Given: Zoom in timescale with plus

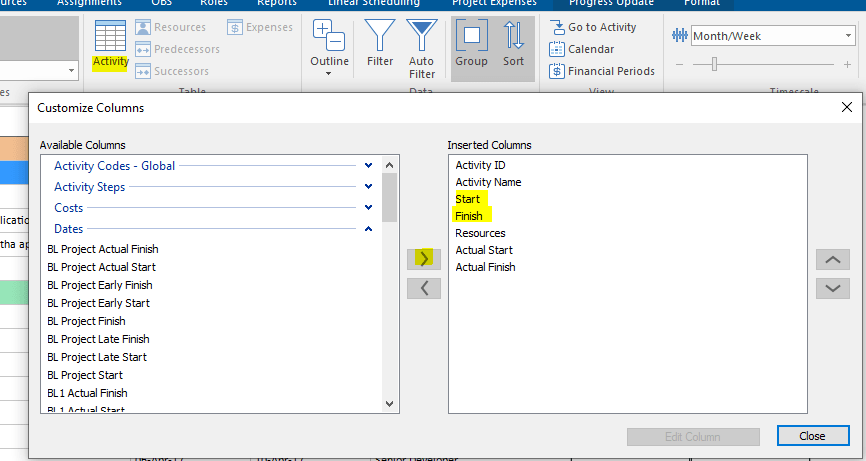Looking at the screenshot, I should click(x=847, y=65).
